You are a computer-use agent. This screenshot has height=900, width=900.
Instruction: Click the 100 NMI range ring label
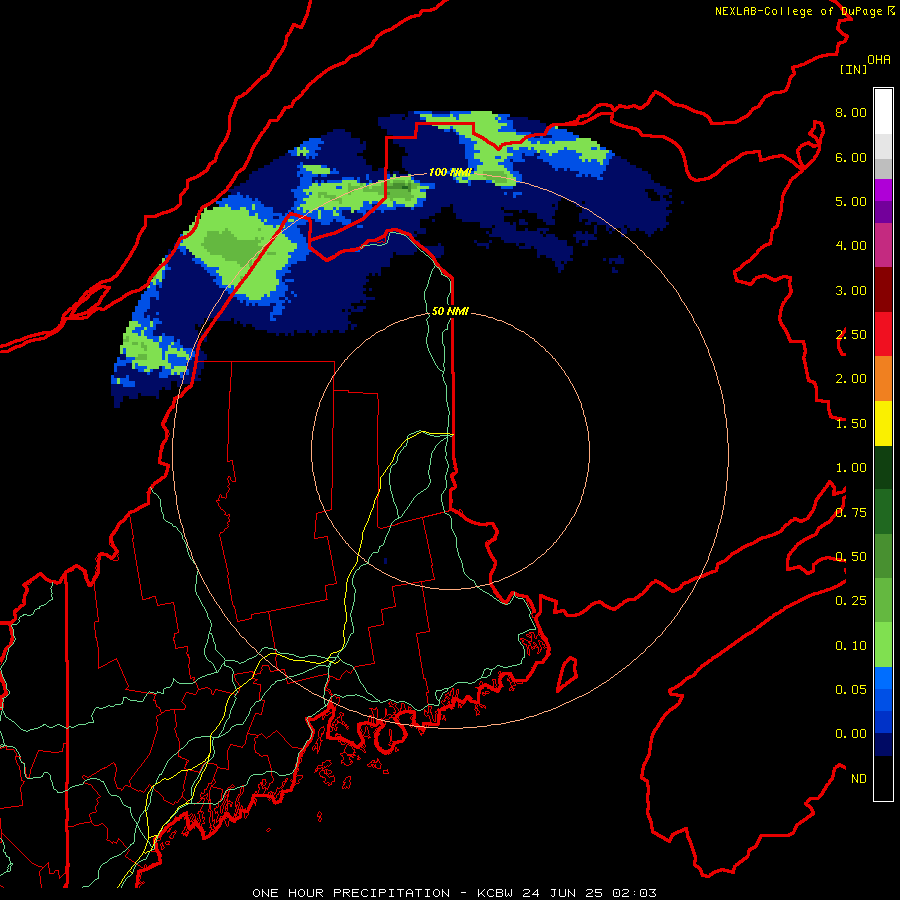450,172
